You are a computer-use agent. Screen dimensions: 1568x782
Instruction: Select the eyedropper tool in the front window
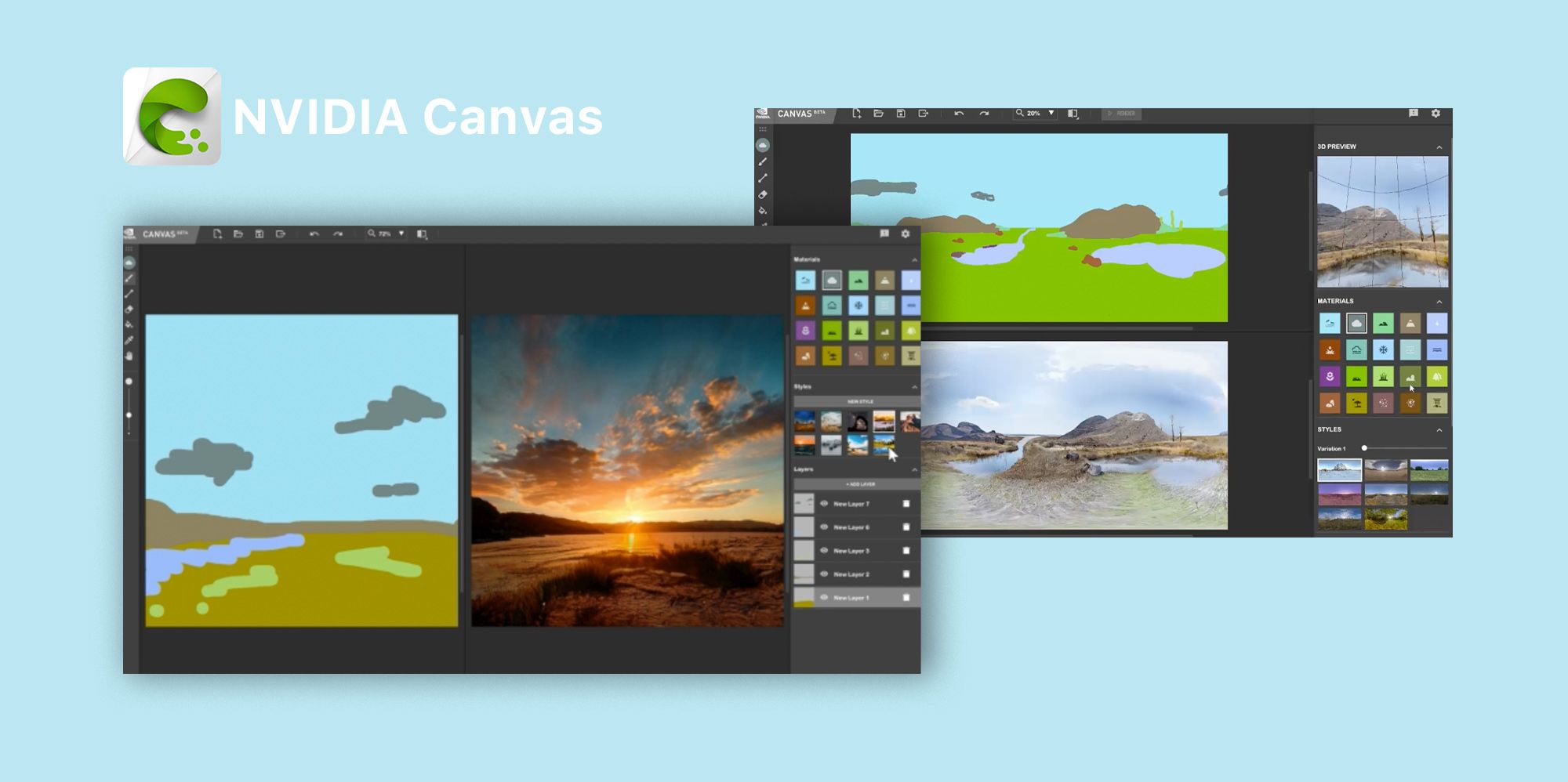129,340
